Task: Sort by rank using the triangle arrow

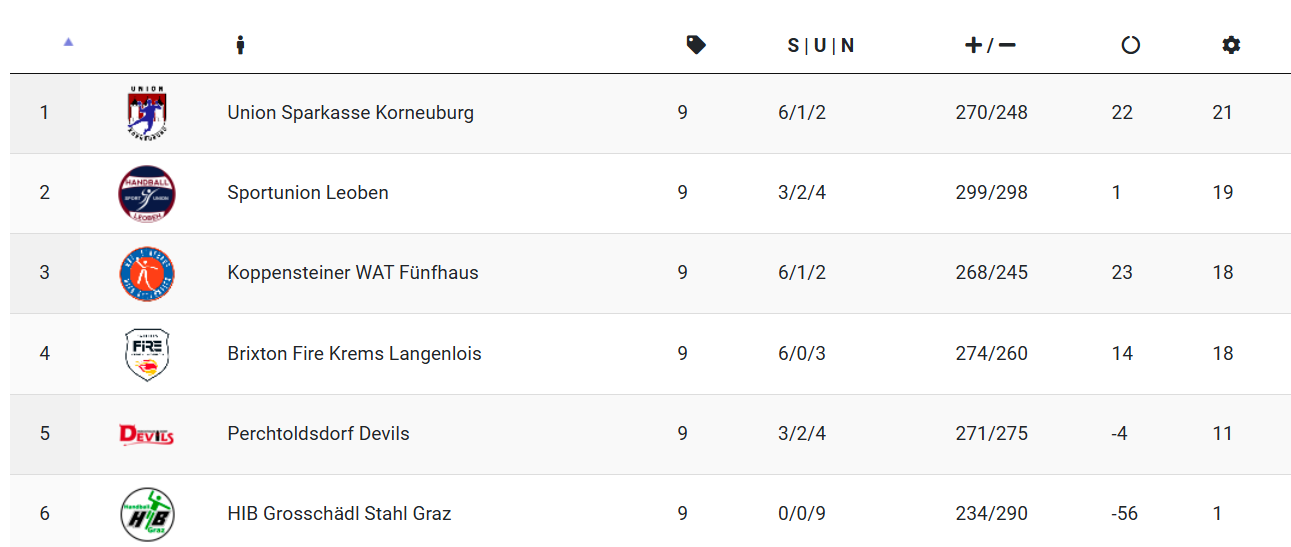Action: click(68, 42)
